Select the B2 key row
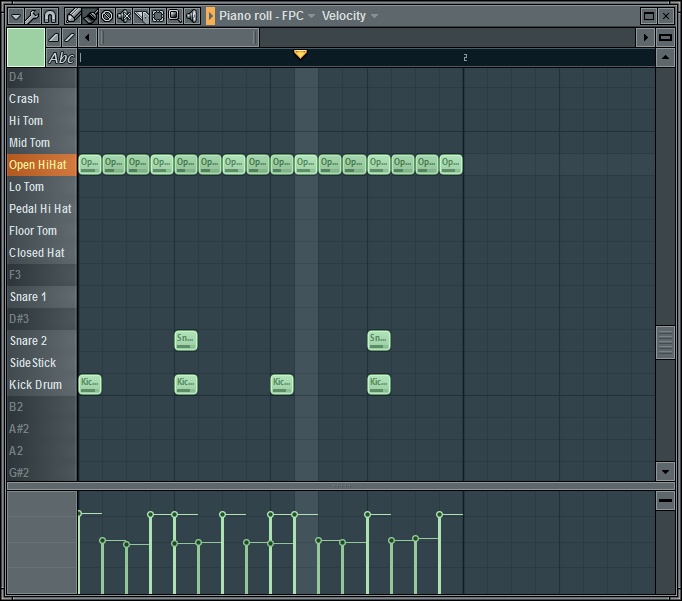This screenshot has width=682, height=601. [x=42, y=407]
